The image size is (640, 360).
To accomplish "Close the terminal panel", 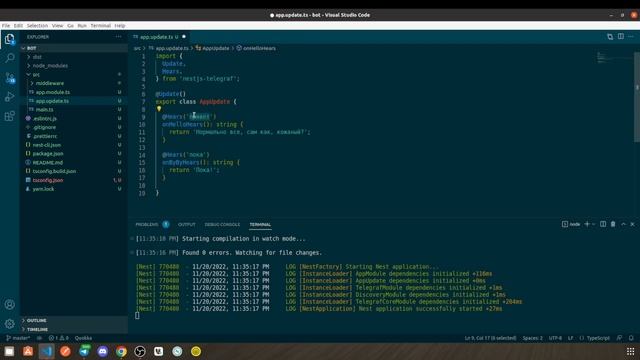I will tap(633, 224).
